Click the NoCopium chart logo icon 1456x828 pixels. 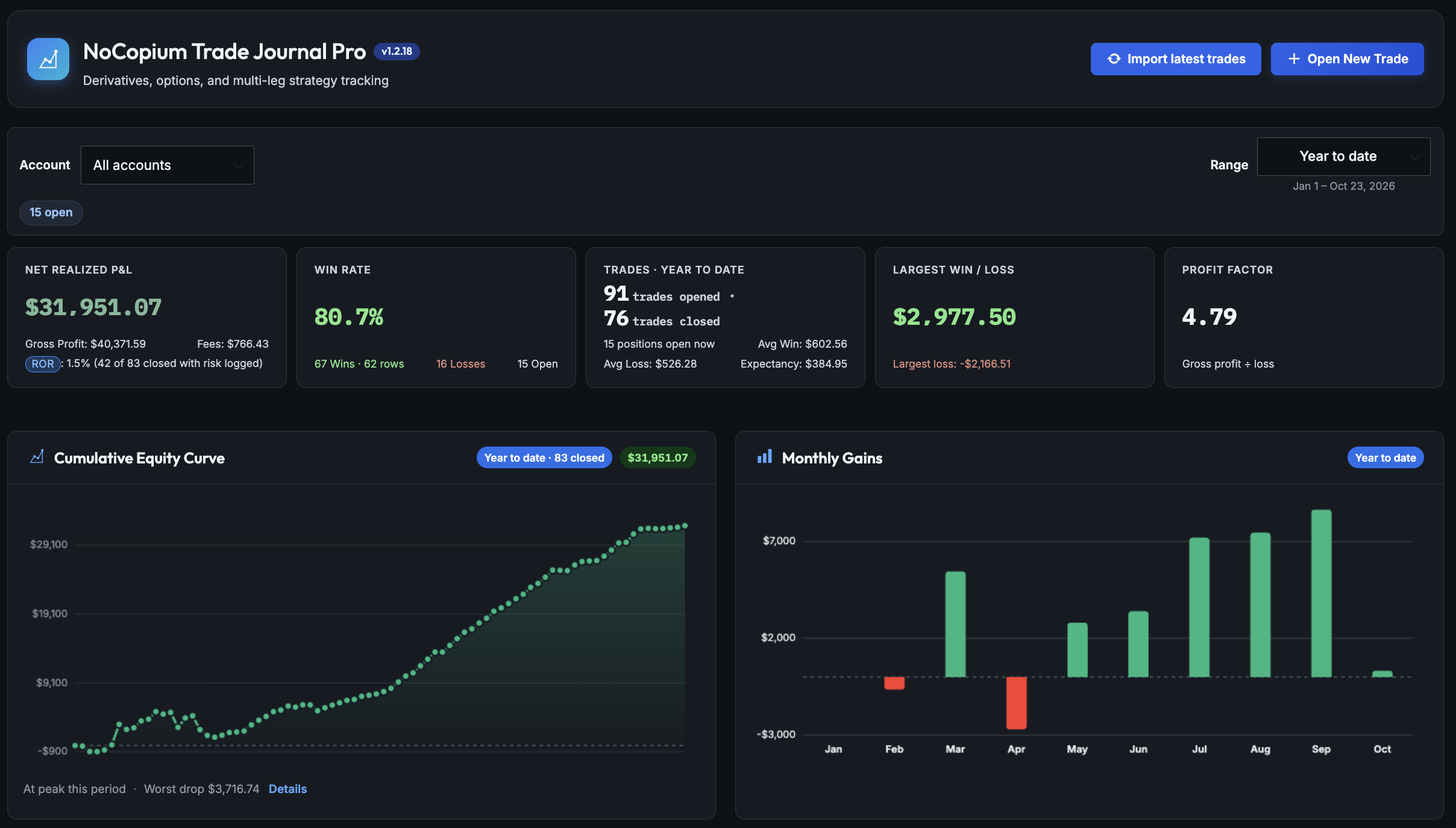(x=48, y=59)
